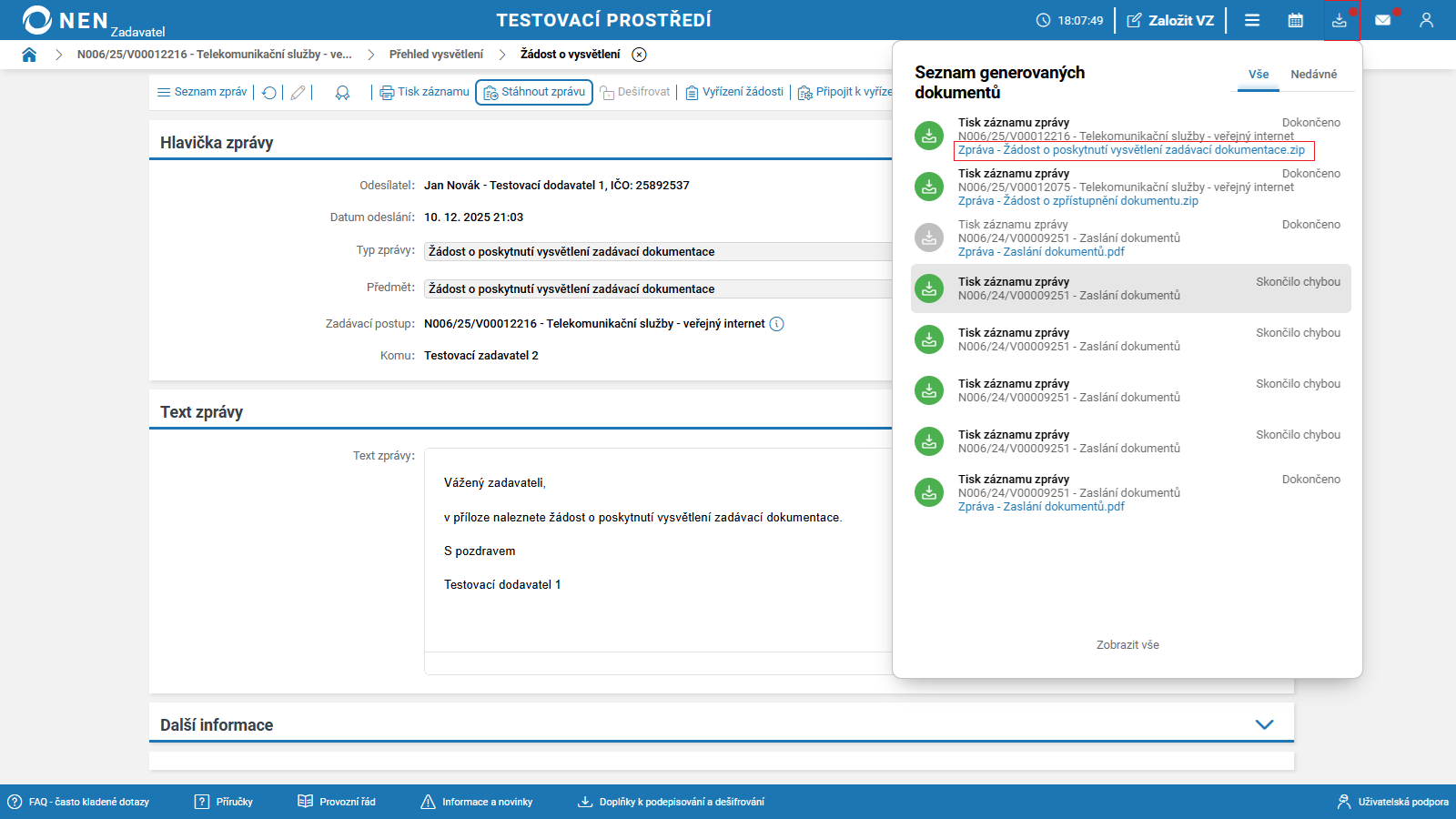Click the info icon beside Zadávací postup
The width and height of the screenshot is (1456, 819).
pos(776,324)
